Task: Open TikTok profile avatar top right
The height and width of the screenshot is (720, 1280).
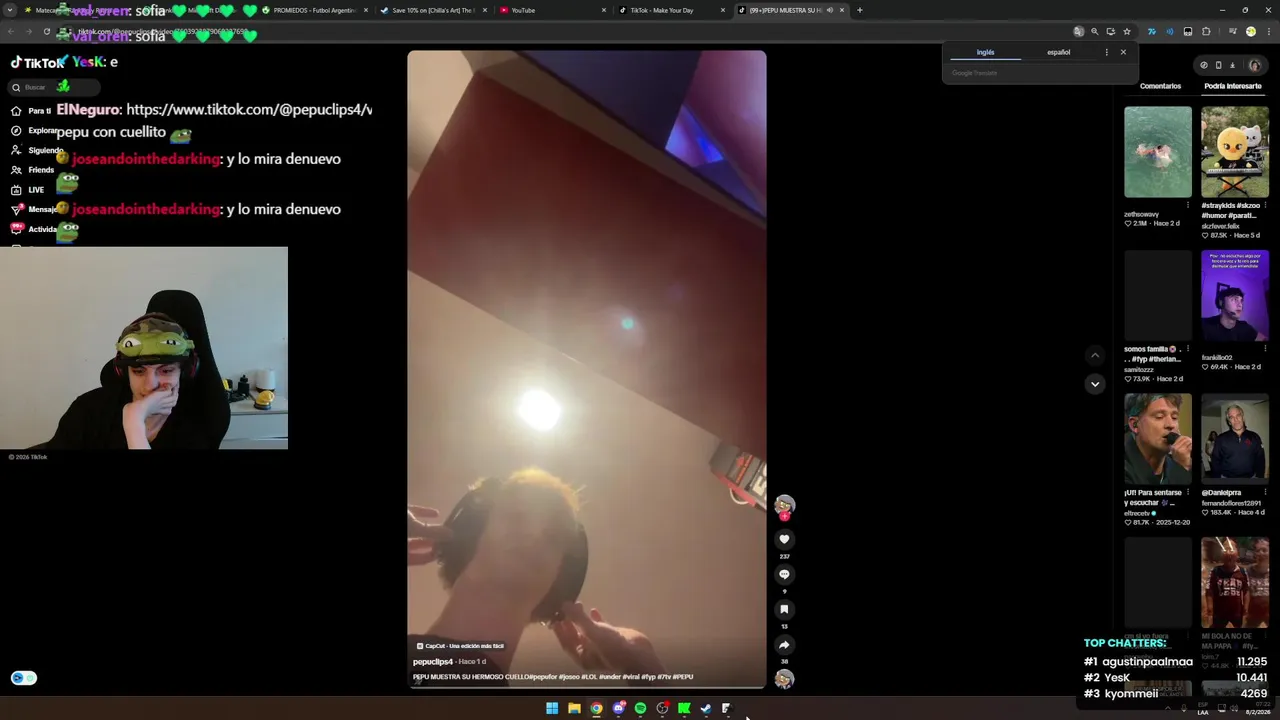Action: (x=1255, y=65)
